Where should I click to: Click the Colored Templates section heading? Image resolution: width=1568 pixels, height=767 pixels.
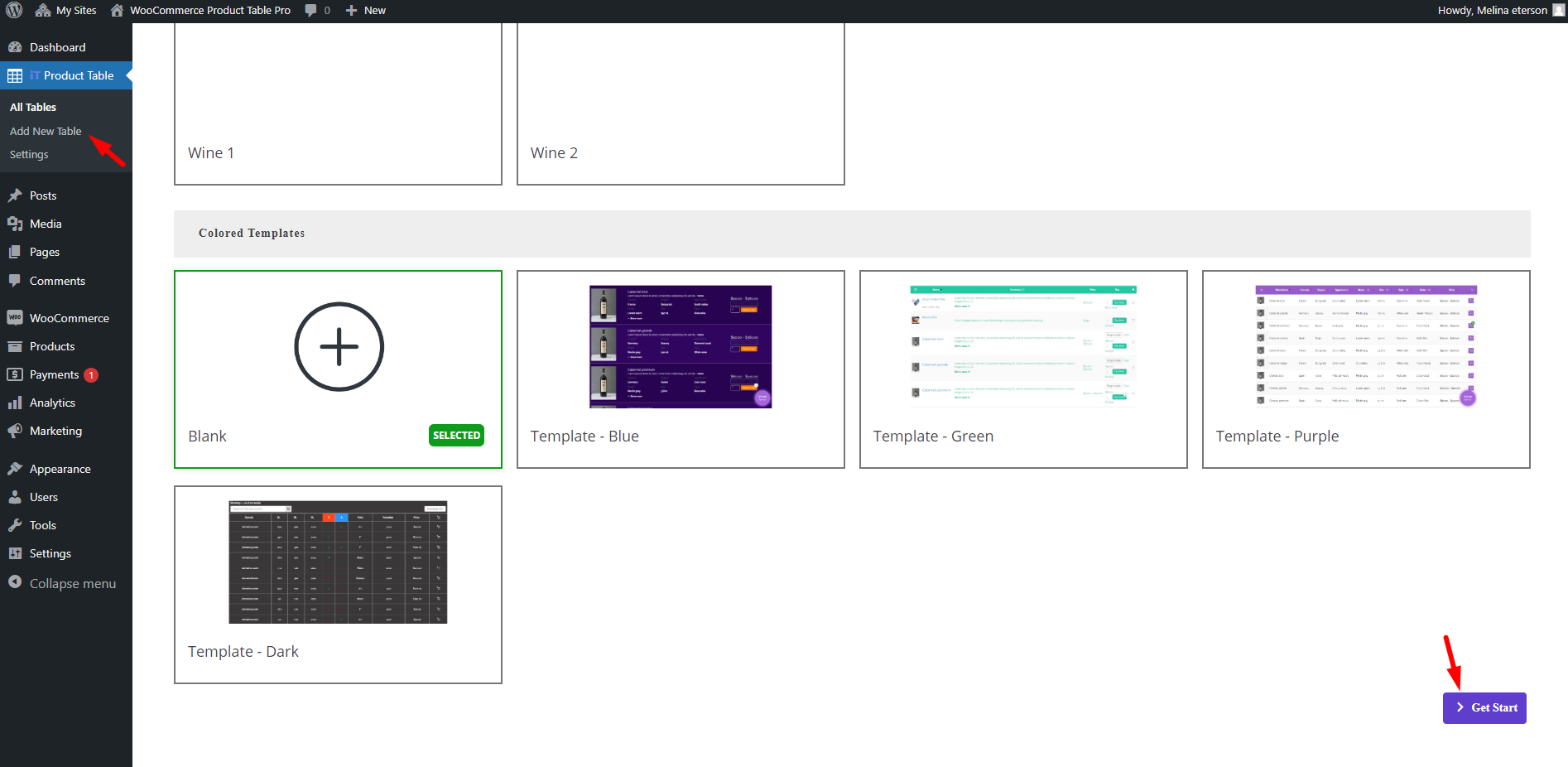[x=252, y=234]
